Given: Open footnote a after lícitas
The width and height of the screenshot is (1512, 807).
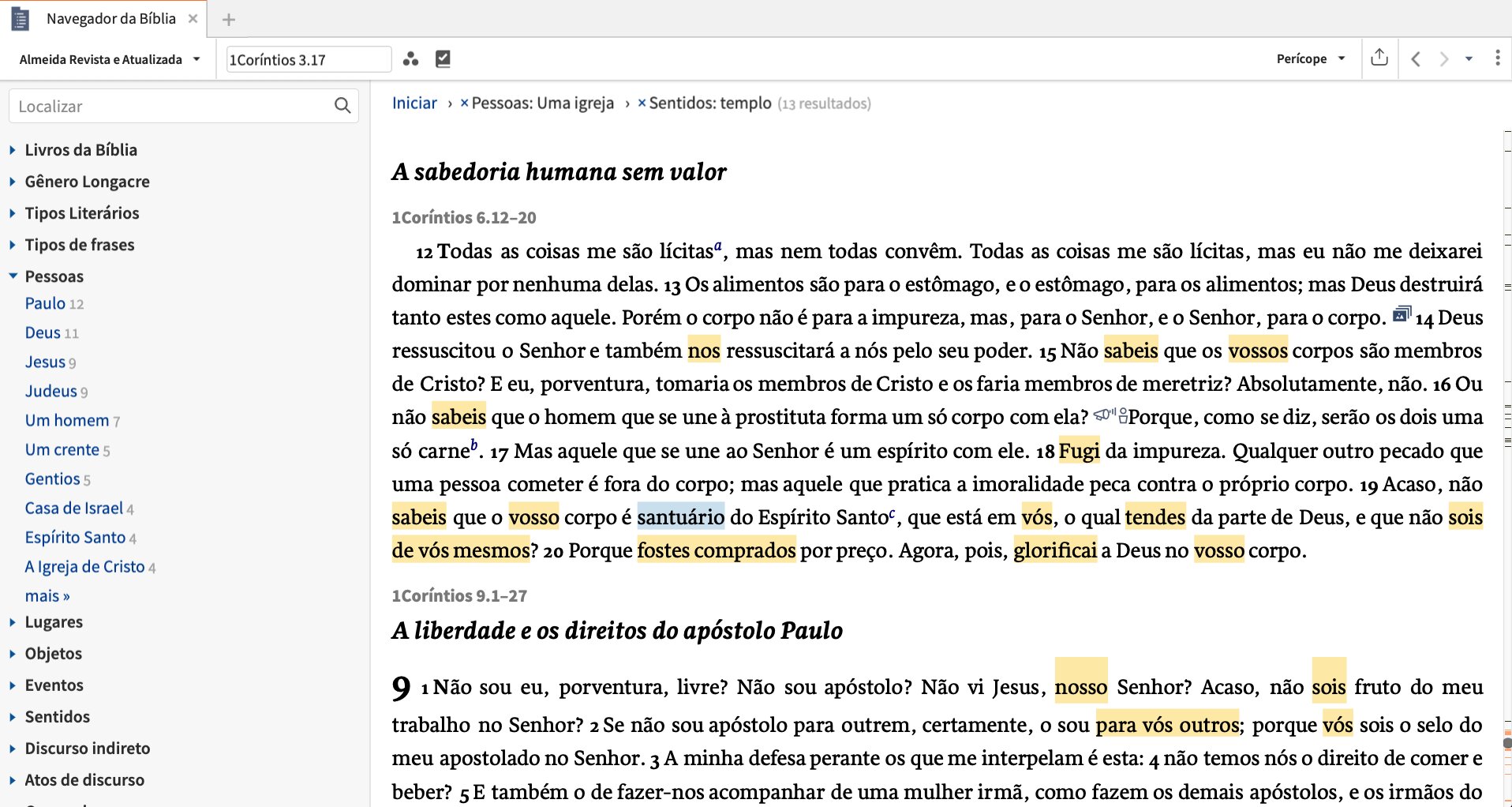Looking at the screenshot, I should 718,246.
